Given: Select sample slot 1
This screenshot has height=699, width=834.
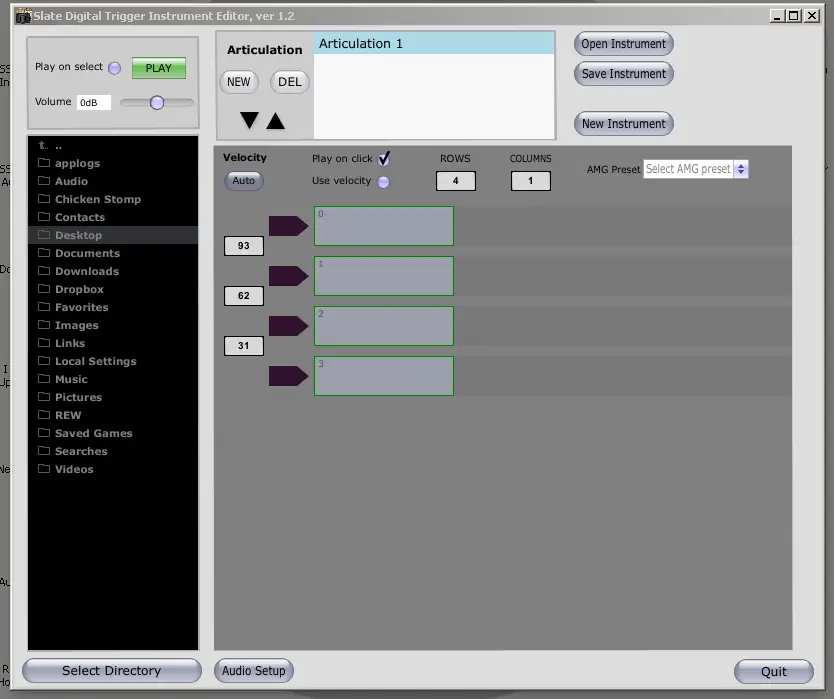Looking at the screenshot, I should 383,276.
